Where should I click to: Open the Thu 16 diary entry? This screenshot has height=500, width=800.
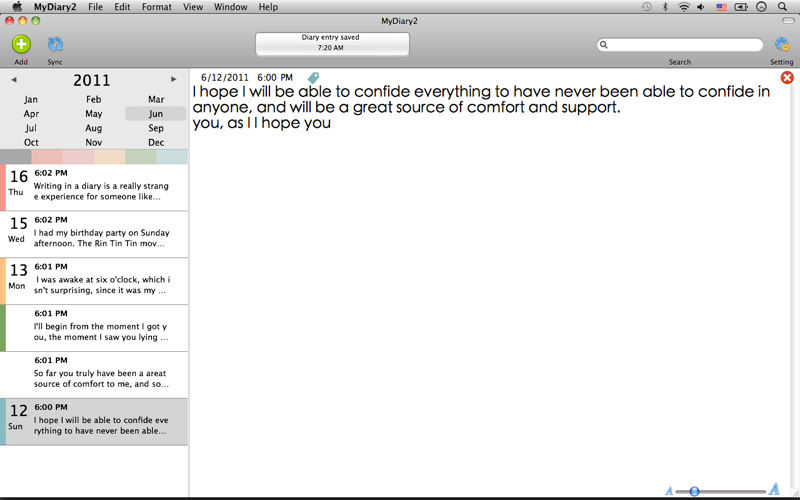95,187
